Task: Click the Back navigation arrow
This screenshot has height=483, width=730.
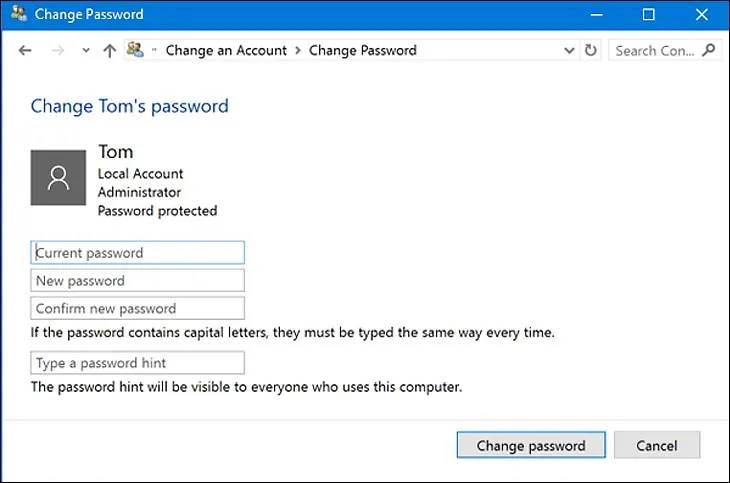Action: [25, 50]
